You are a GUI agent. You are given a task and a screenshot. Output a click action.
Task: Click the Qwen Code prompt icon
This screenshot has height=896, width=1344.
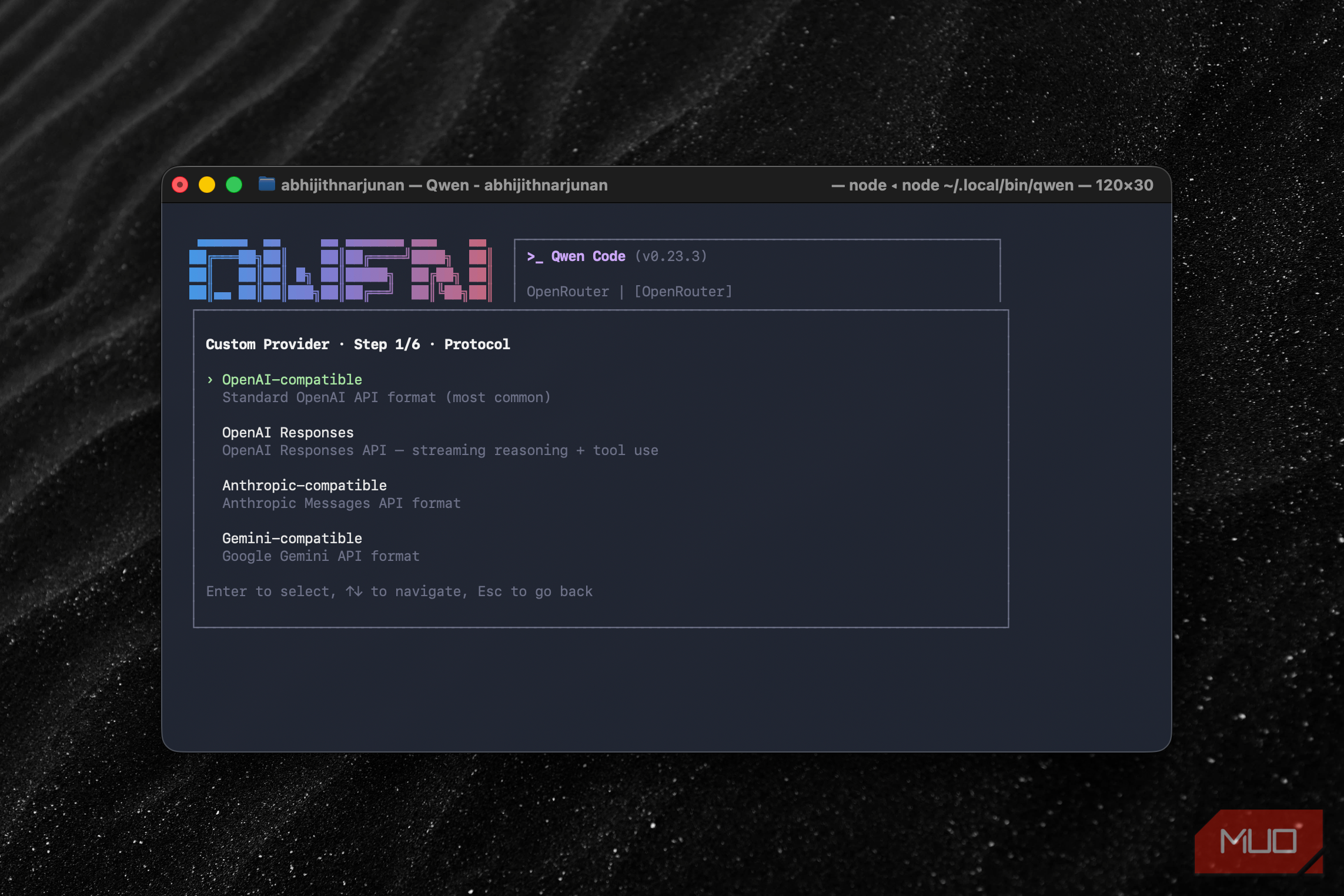(x=534, y=257)
